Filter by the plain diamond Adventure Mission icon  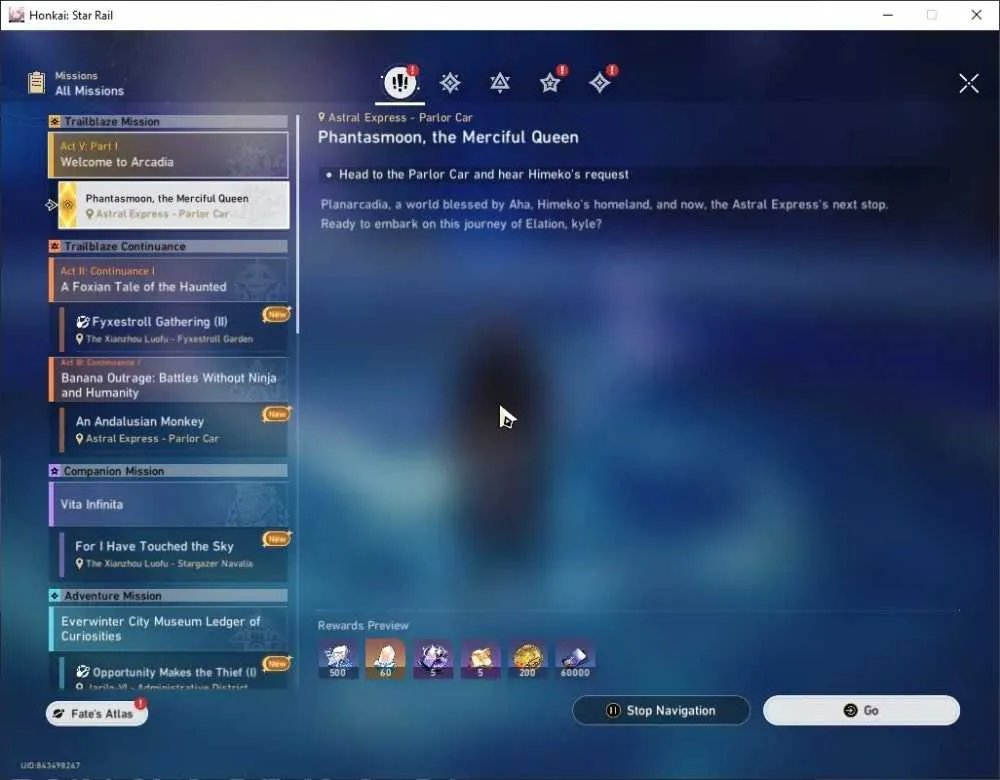(x=599, y=83)
